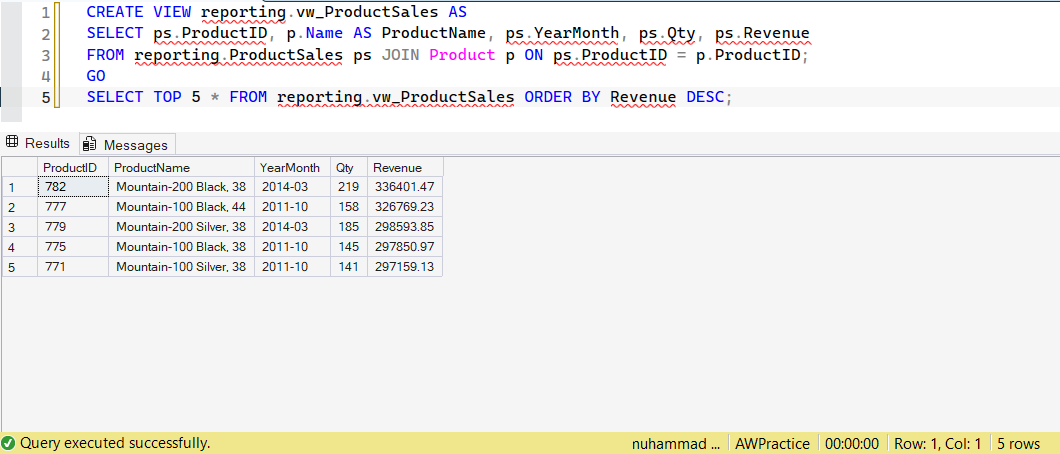Click the ORDER BY keyword in line 5
This screenshot has height=454, width=1060.
point(563,97)
